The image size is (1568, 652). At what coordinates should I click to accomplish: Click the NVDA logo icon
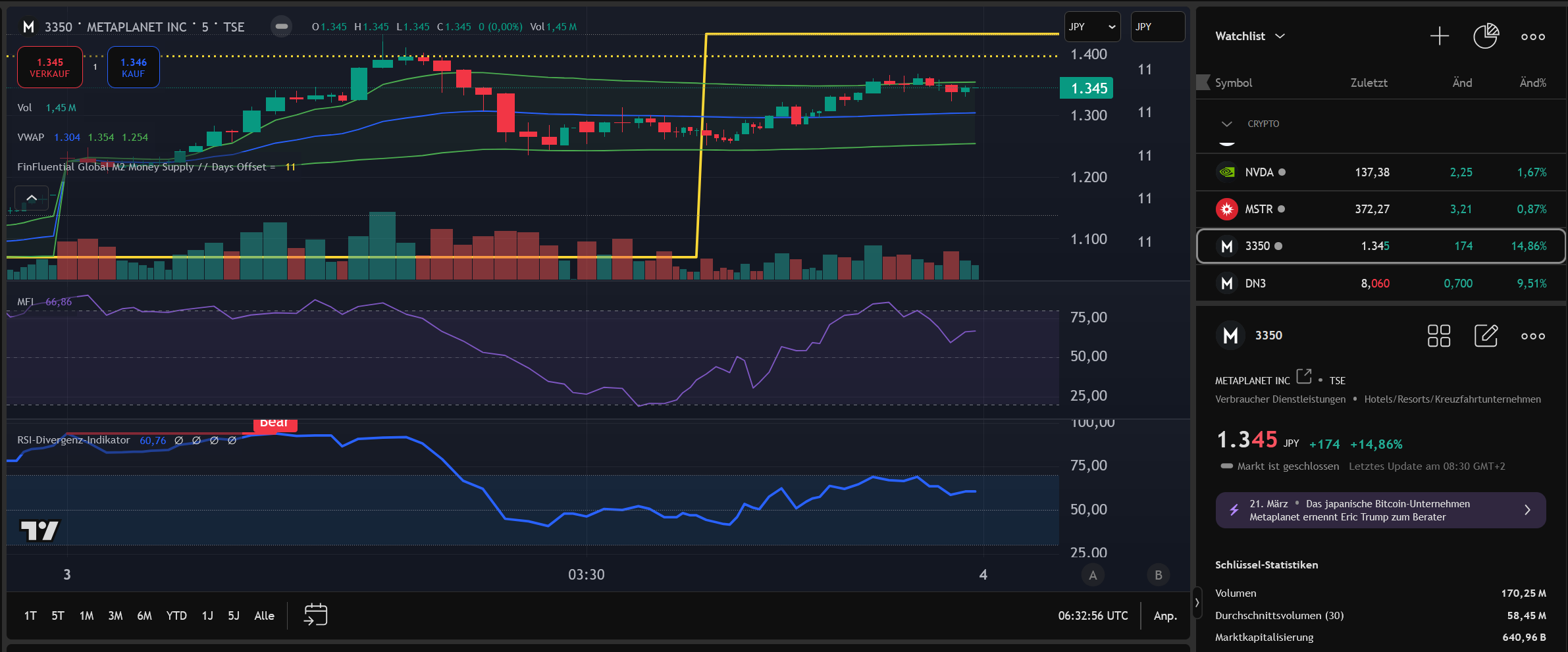[x=1226, y=172]
